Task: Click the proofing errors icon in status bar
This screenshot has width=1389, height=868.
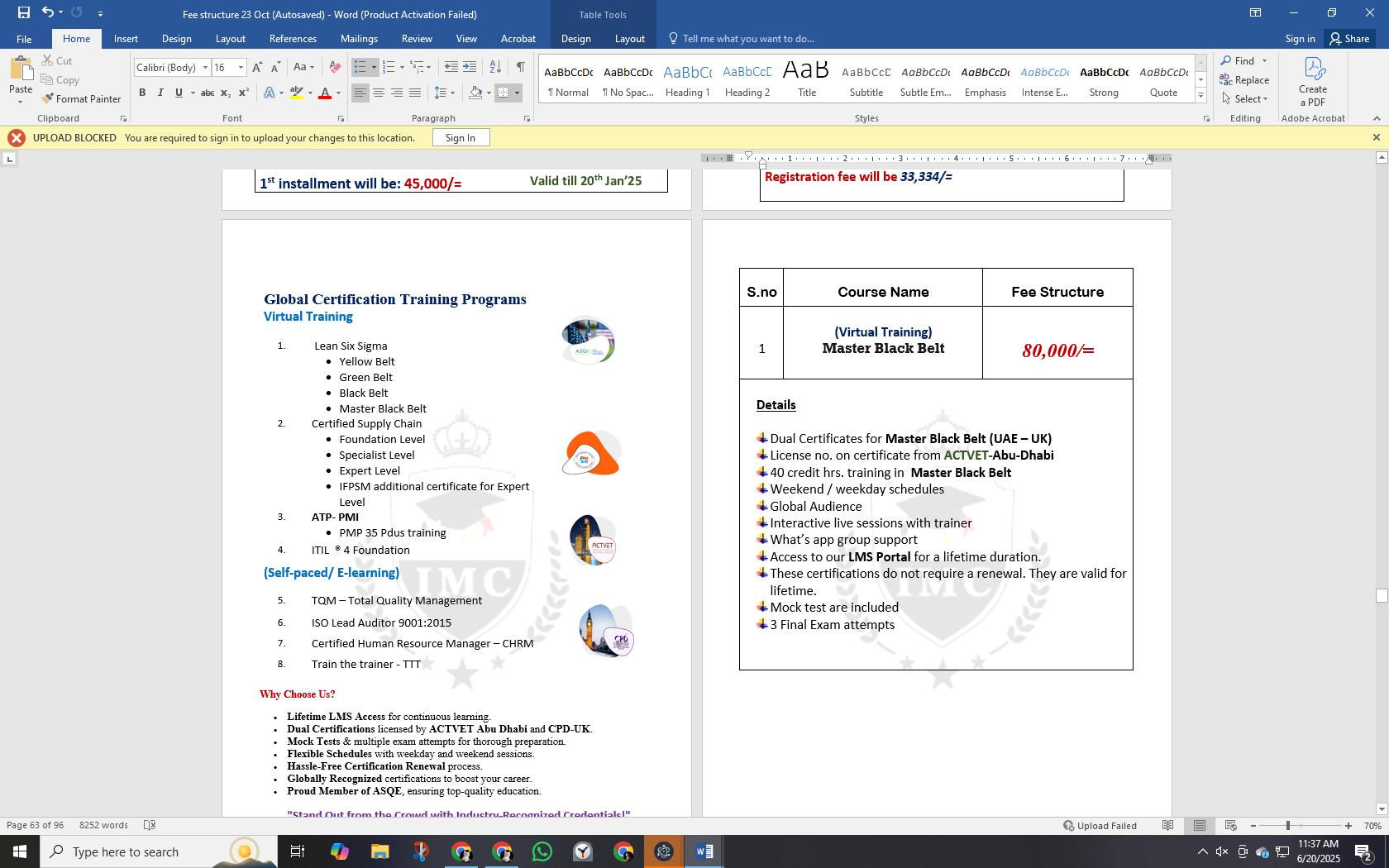Action: [150, 825]
